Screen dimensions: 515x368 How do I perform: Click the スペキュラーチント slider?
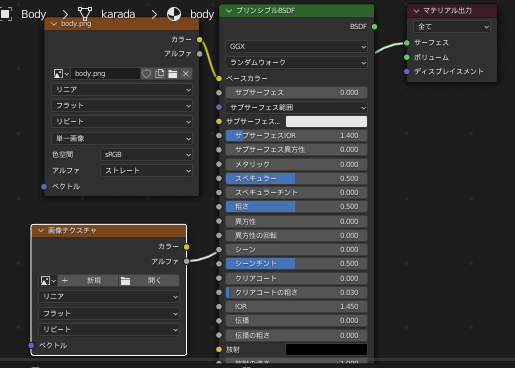296,193
